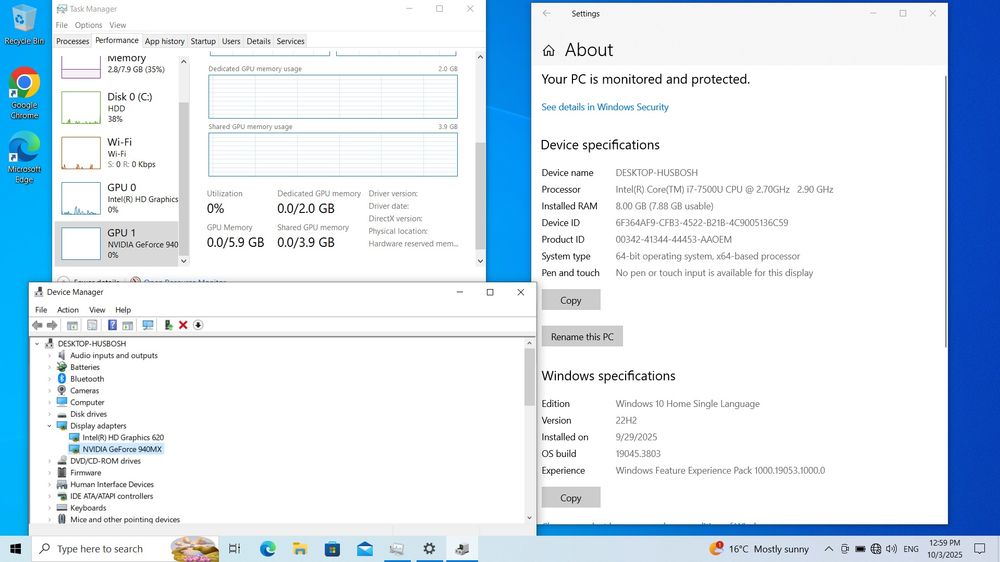Click scroll-down arrow of Task Manager sidebar list
This screenshot has width=1000, height=562.
click(x=184, y=261)
